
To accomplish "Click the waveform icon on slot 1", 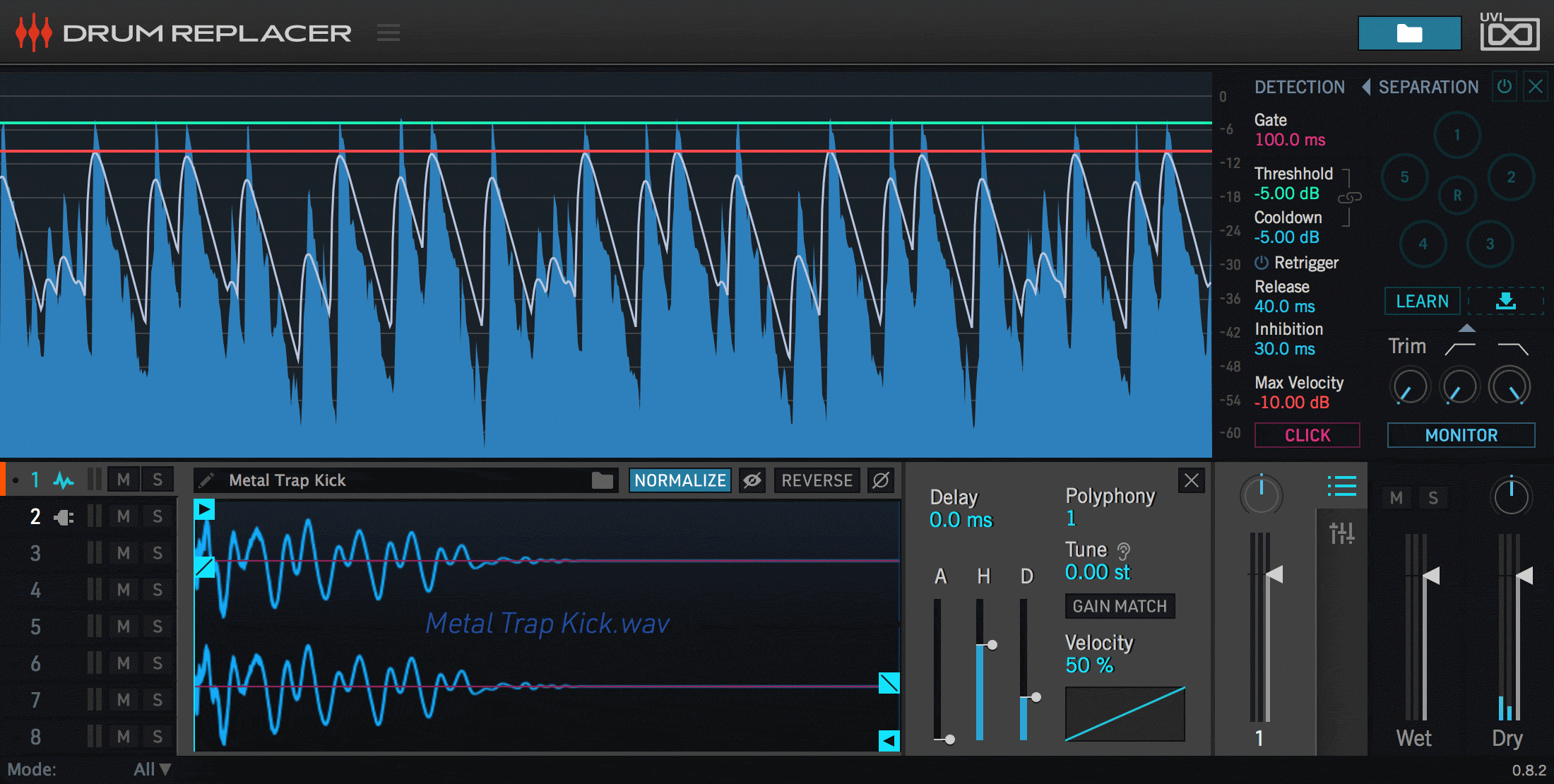I will [x=64, y=481].
